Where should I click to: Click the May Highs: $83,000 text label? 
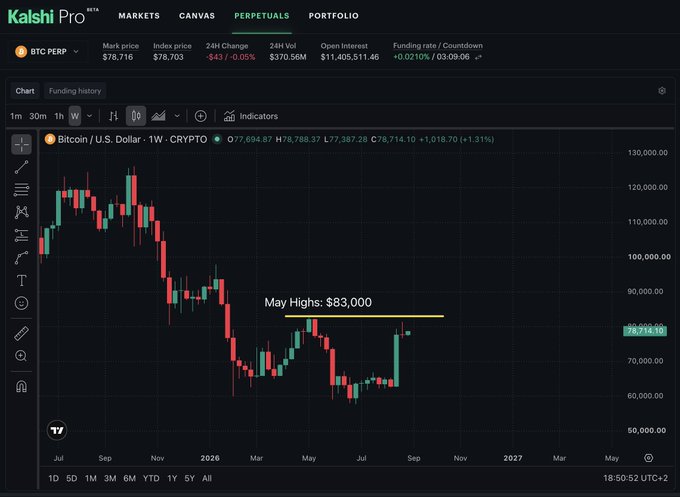point(318,302)
